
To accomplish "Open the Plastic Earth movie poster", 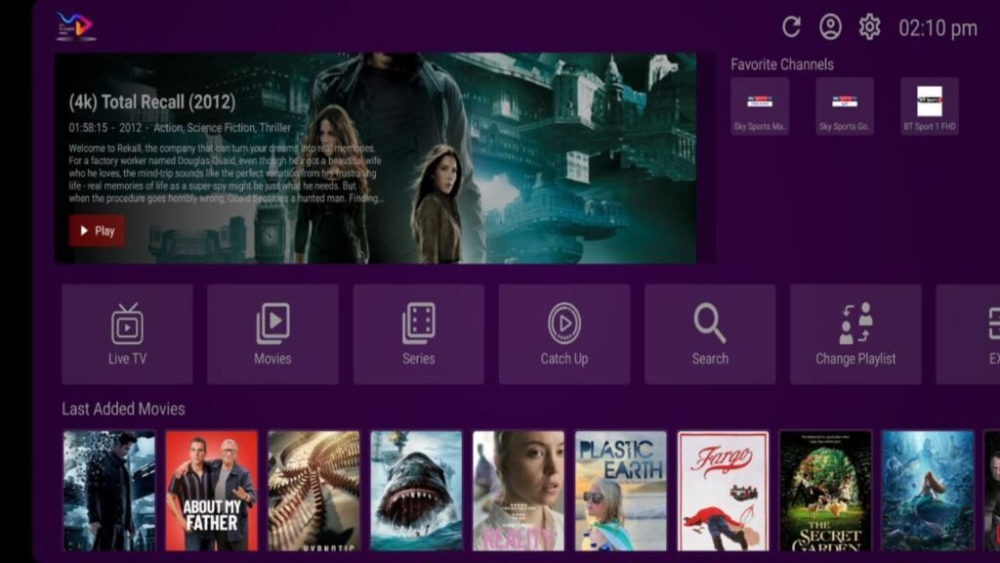I will (620, 490).
